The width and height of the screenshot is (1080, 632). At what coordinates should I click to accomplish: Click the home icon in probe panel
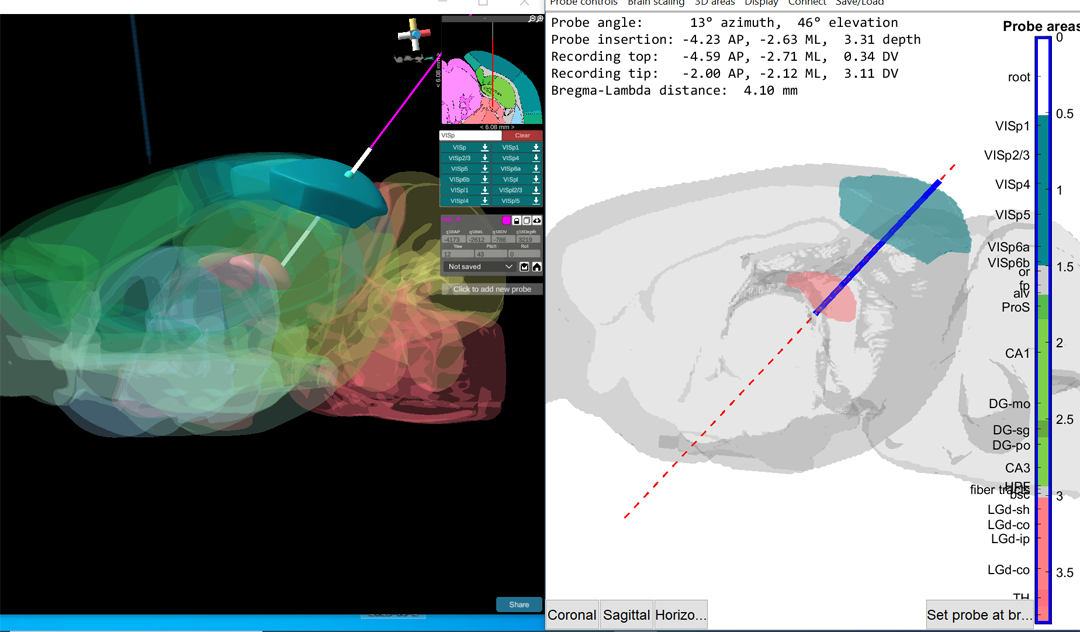(x=537, y=267)
